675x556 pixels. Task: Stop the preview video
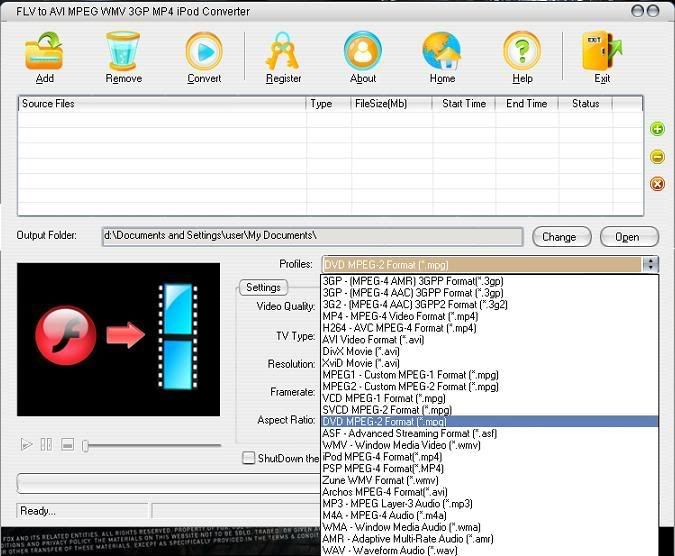67,444
